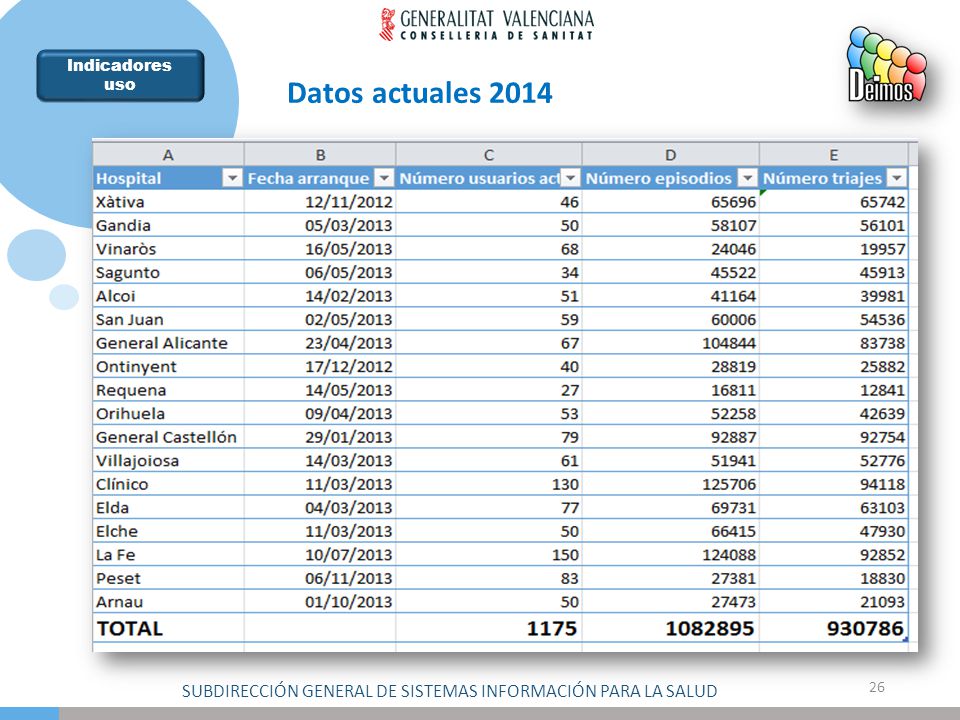The height and width of the screenshot is (720, 960).
Task: Click the date 05/03/2013 cell
Action: tap(320, 225)
